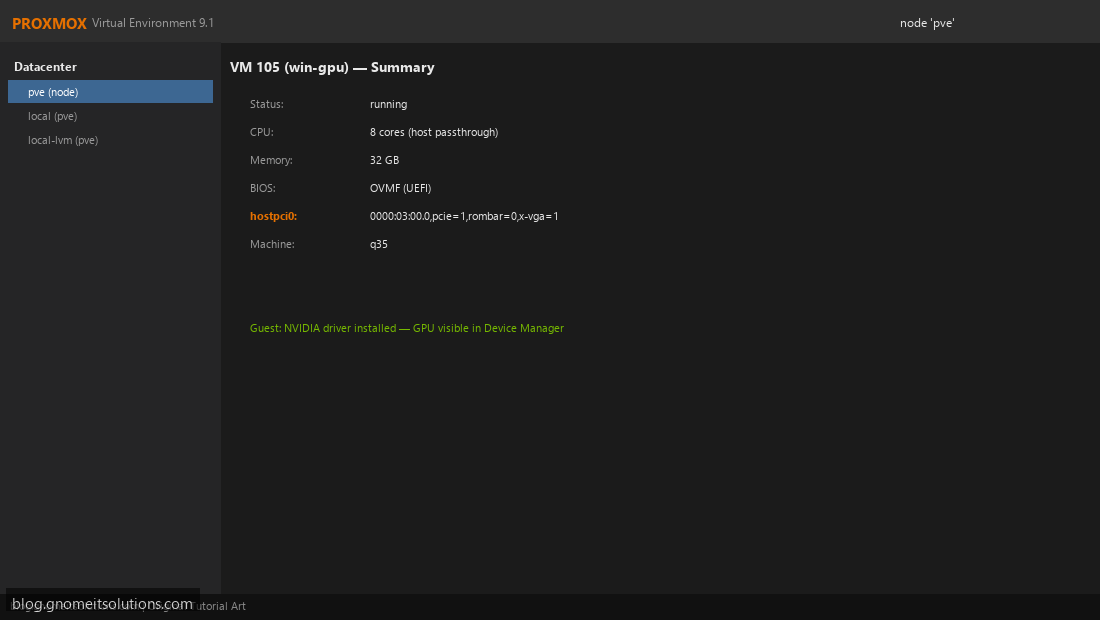Click the Machine label
This screenshot has height=620, width=1100.
(x=272, y=244)
